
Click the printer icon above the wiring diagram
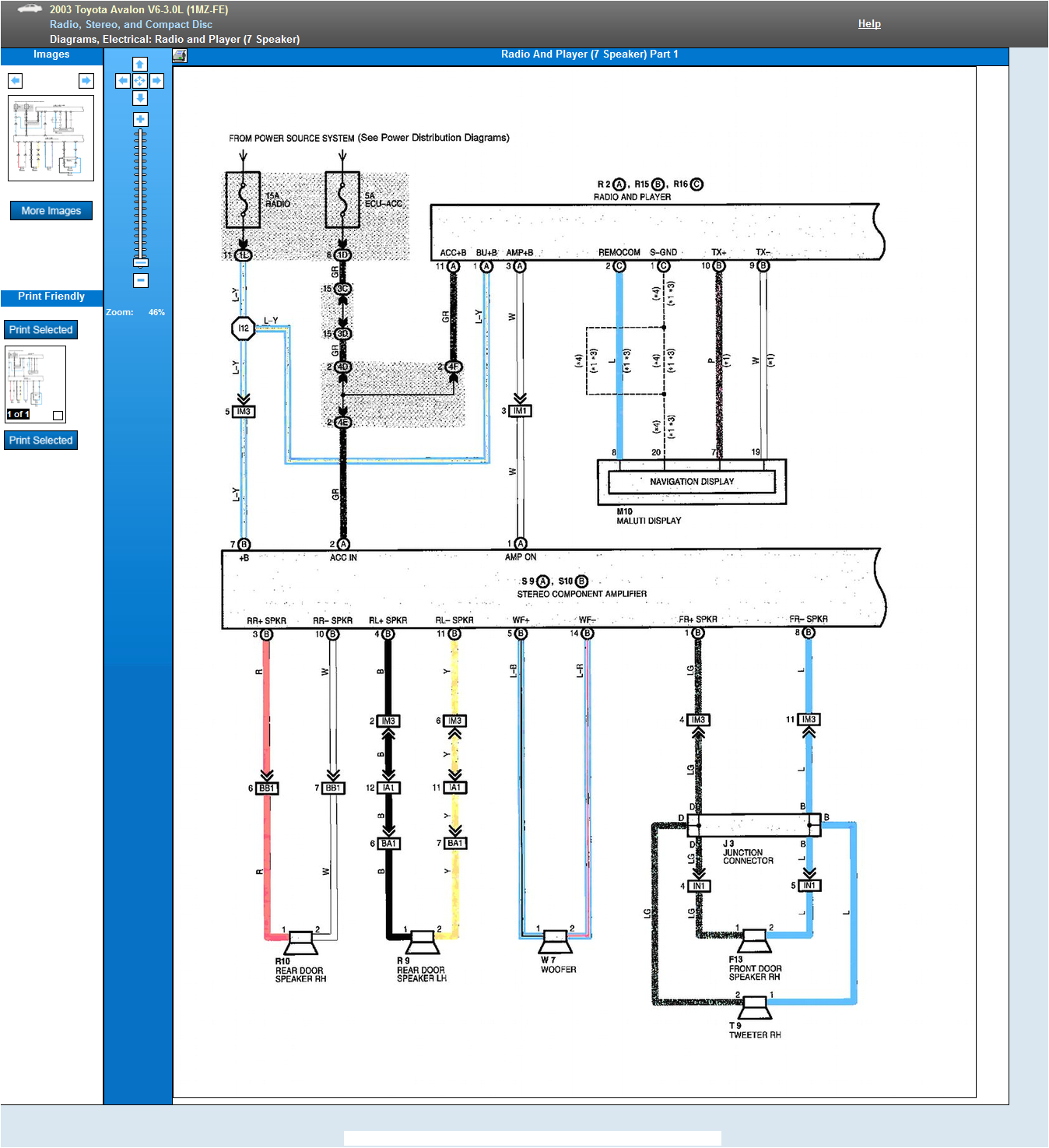181,55
